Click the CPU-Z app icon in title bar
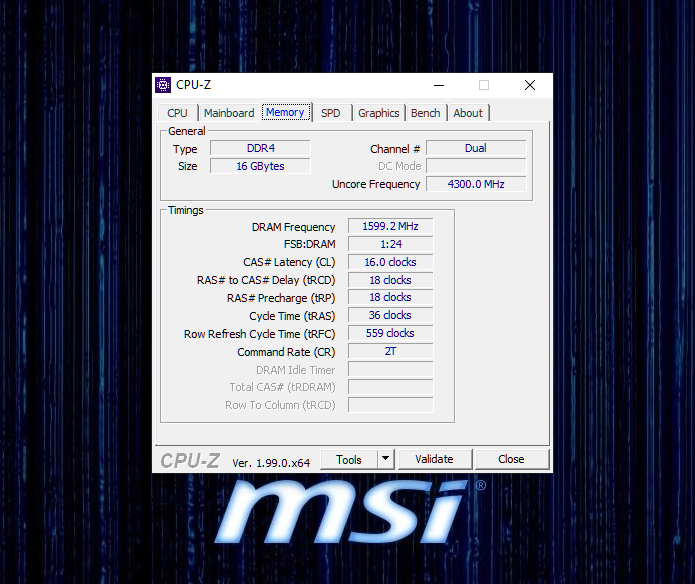The height and width of the screenshot is (584, 695). point(163,85)
